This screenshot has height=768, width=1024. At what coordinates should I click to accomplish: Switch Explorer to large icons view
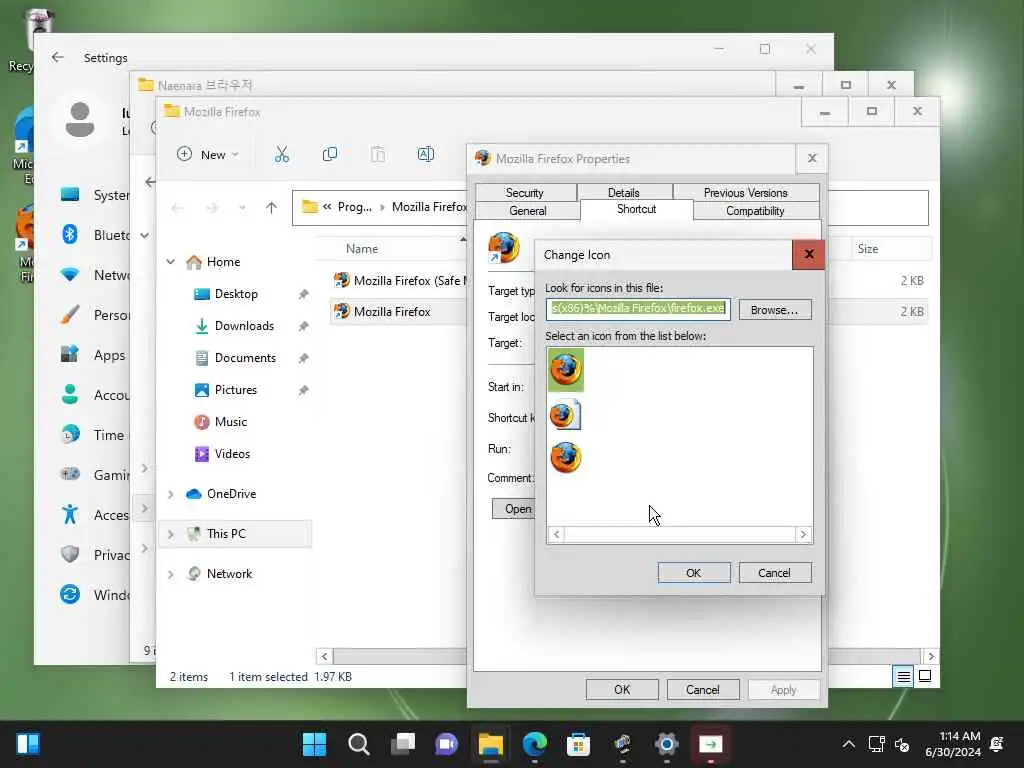tap(925, 677)
